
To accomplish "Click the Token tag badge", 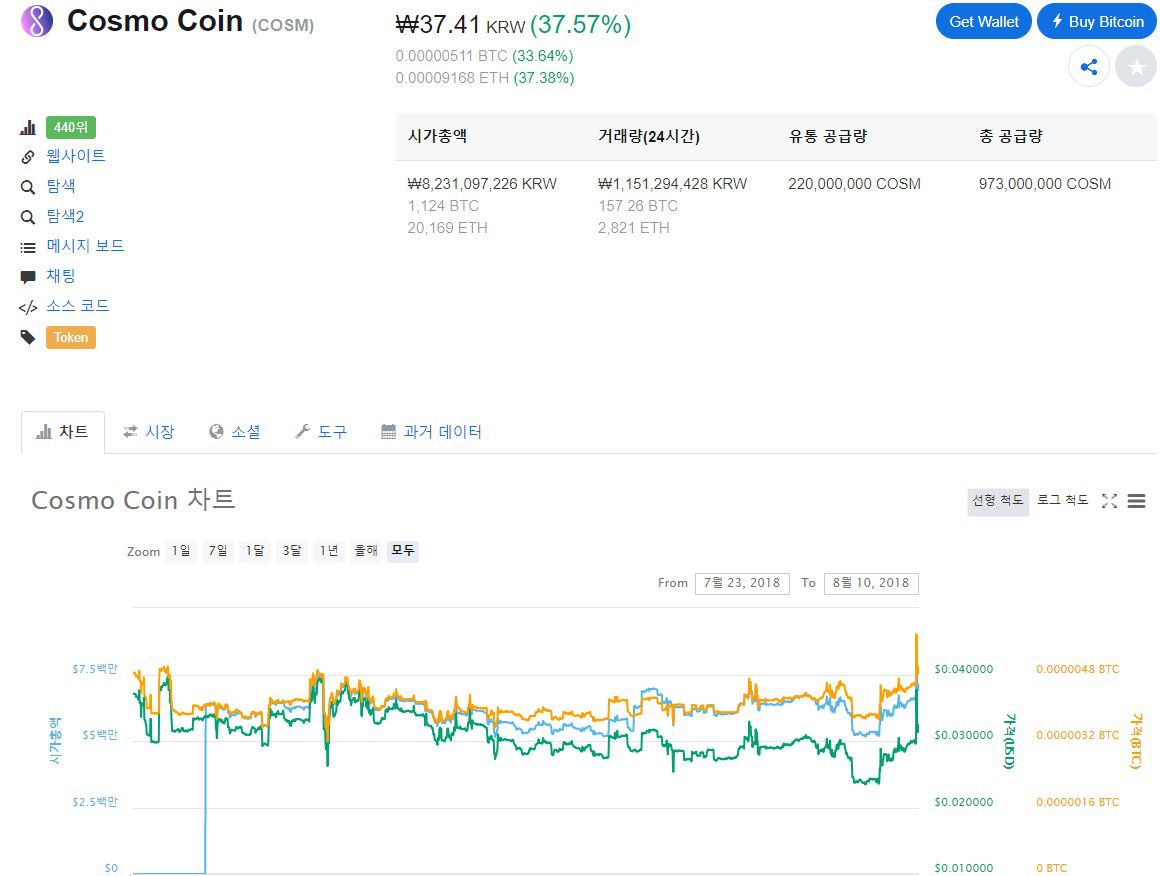I will click(x=70, y=337).
